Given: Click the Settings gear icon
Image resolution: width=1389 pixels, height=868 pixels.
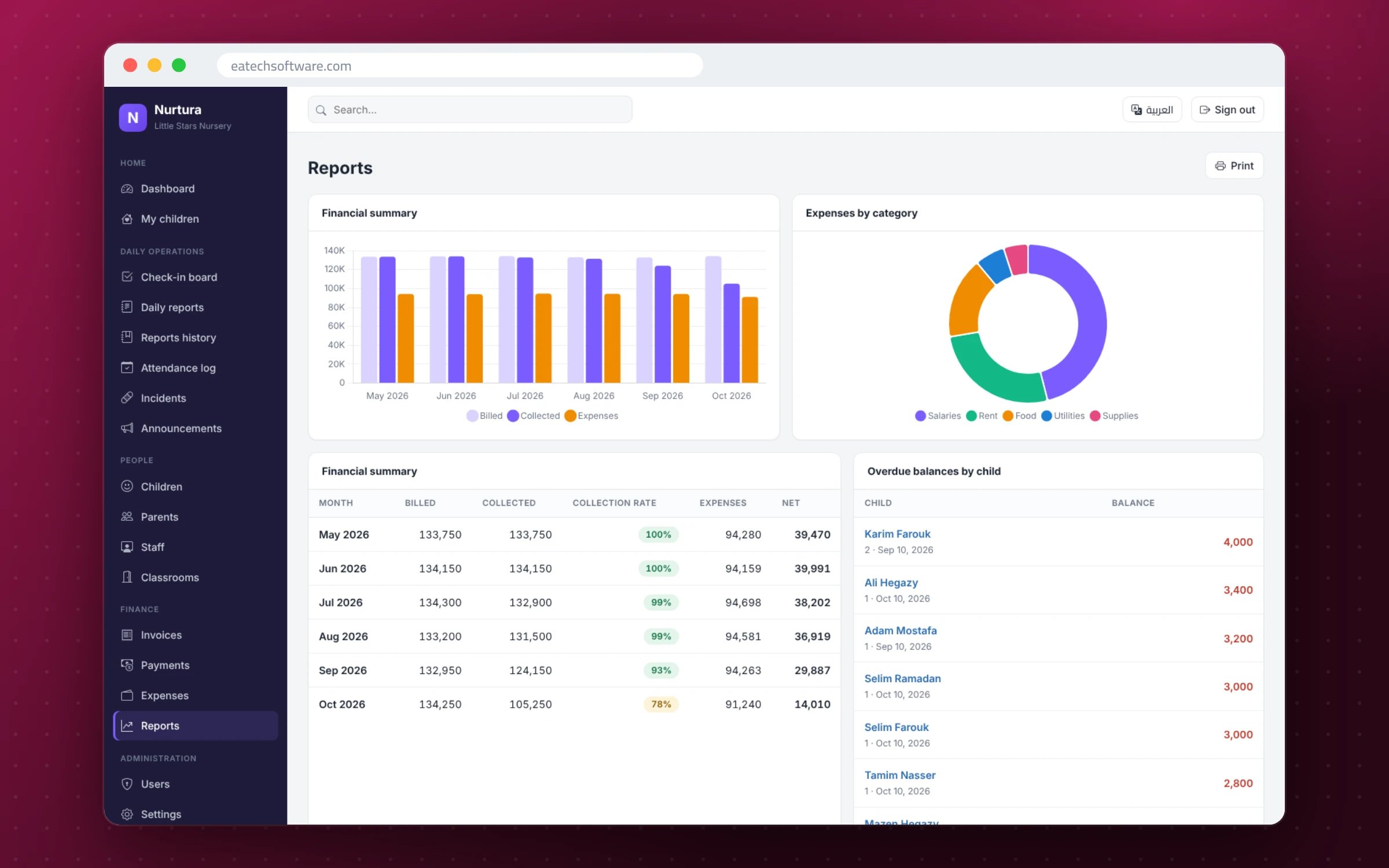Looking at the screenshot, I should click(x=127, y=814).
